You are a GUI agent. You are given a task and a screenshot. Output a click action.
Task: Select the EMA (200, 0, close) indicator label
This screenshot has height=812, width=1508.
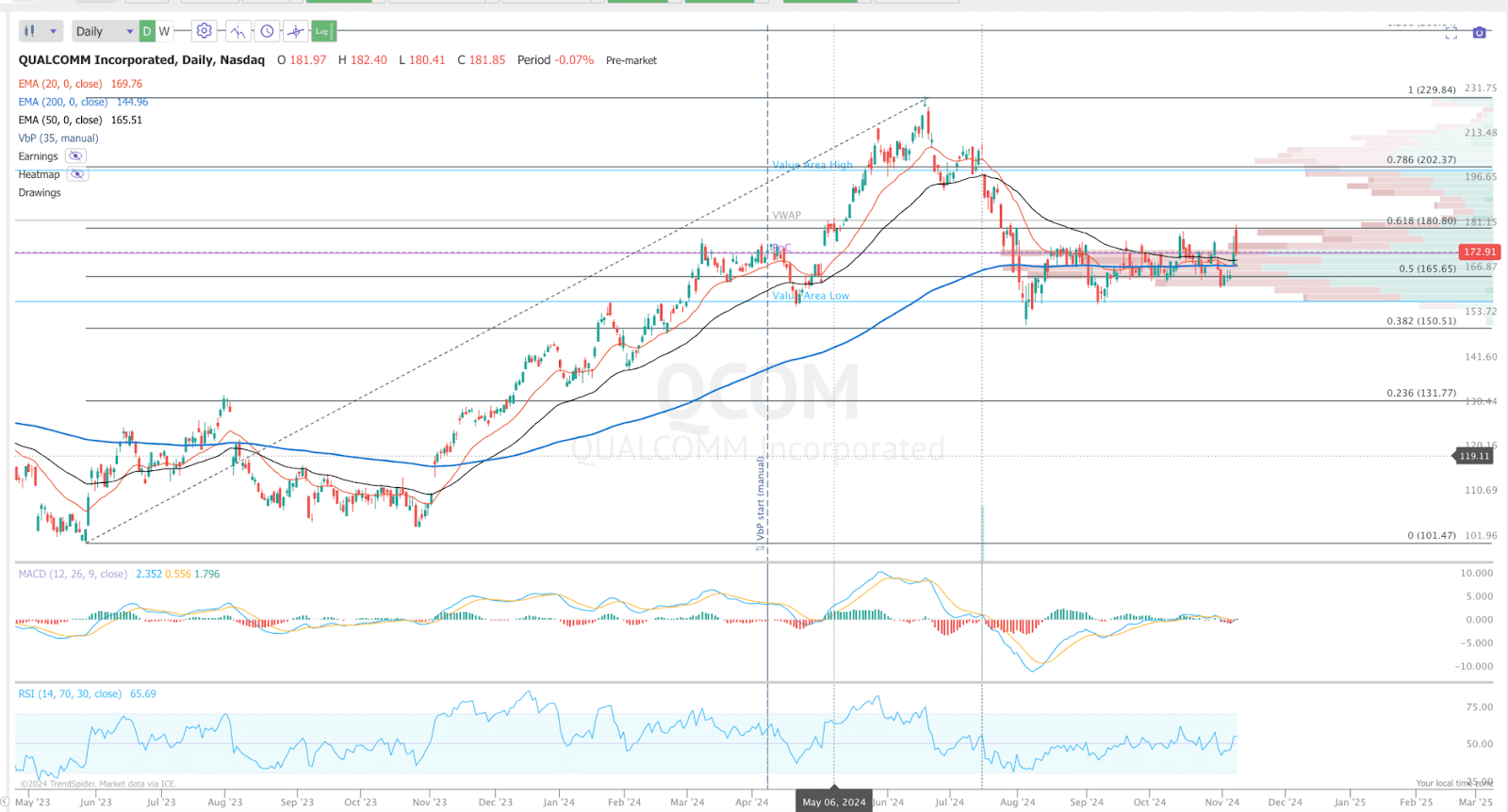tap(62, 102)
